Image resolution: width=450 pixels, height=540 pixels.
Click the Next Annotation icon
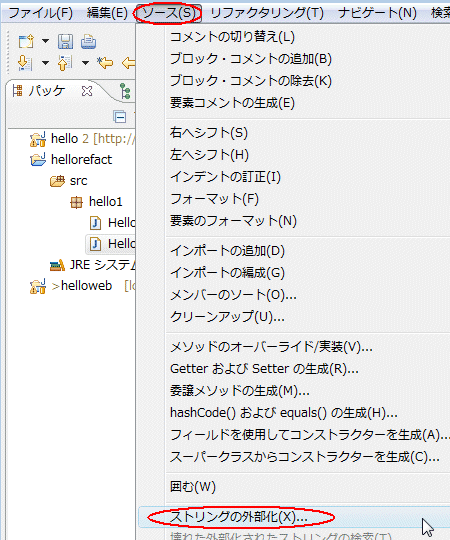point(25,63)
